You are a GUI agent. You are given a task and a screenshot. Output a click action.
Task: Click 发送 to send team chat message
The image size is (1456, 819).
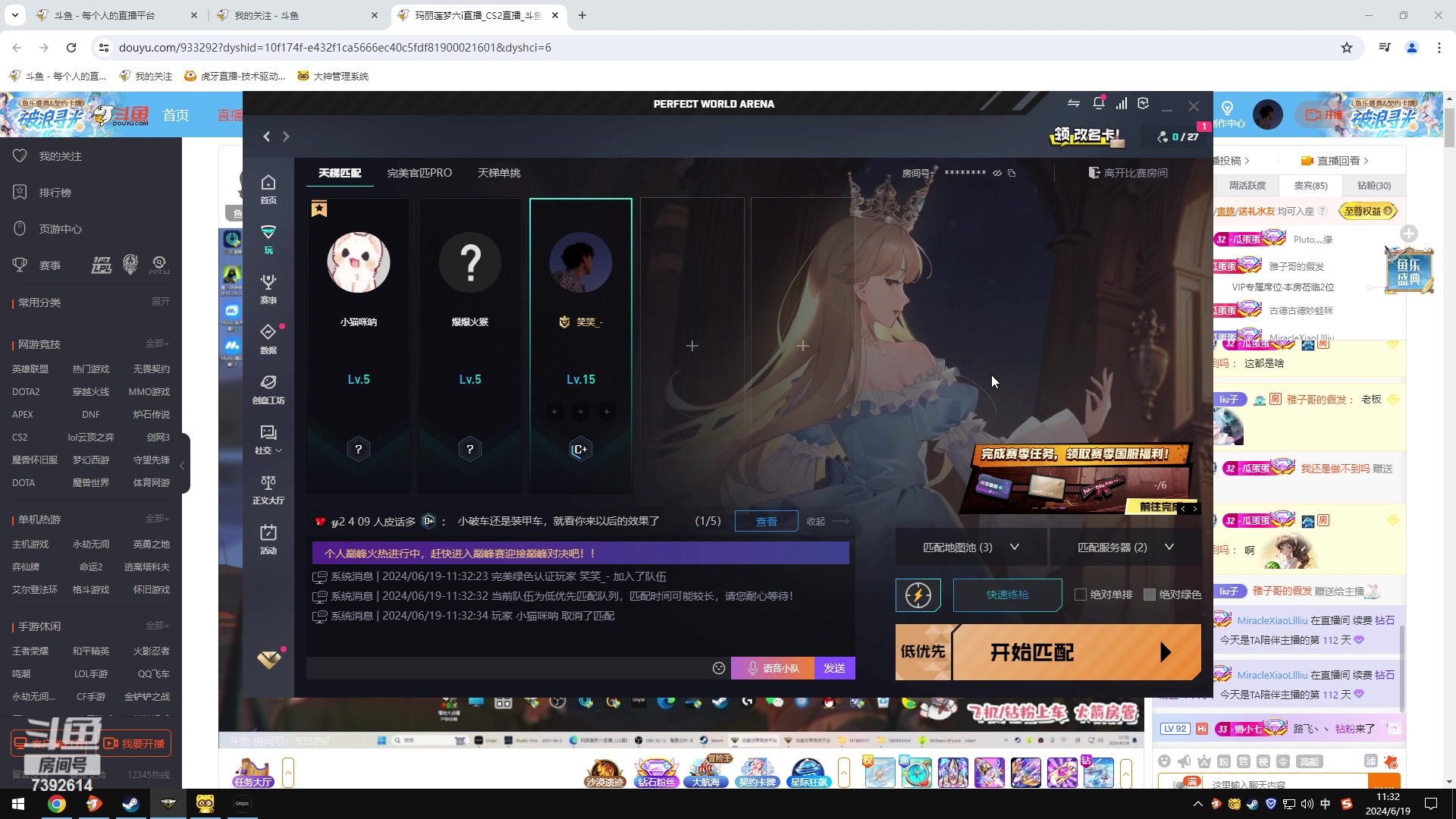(x=834, y=668)
